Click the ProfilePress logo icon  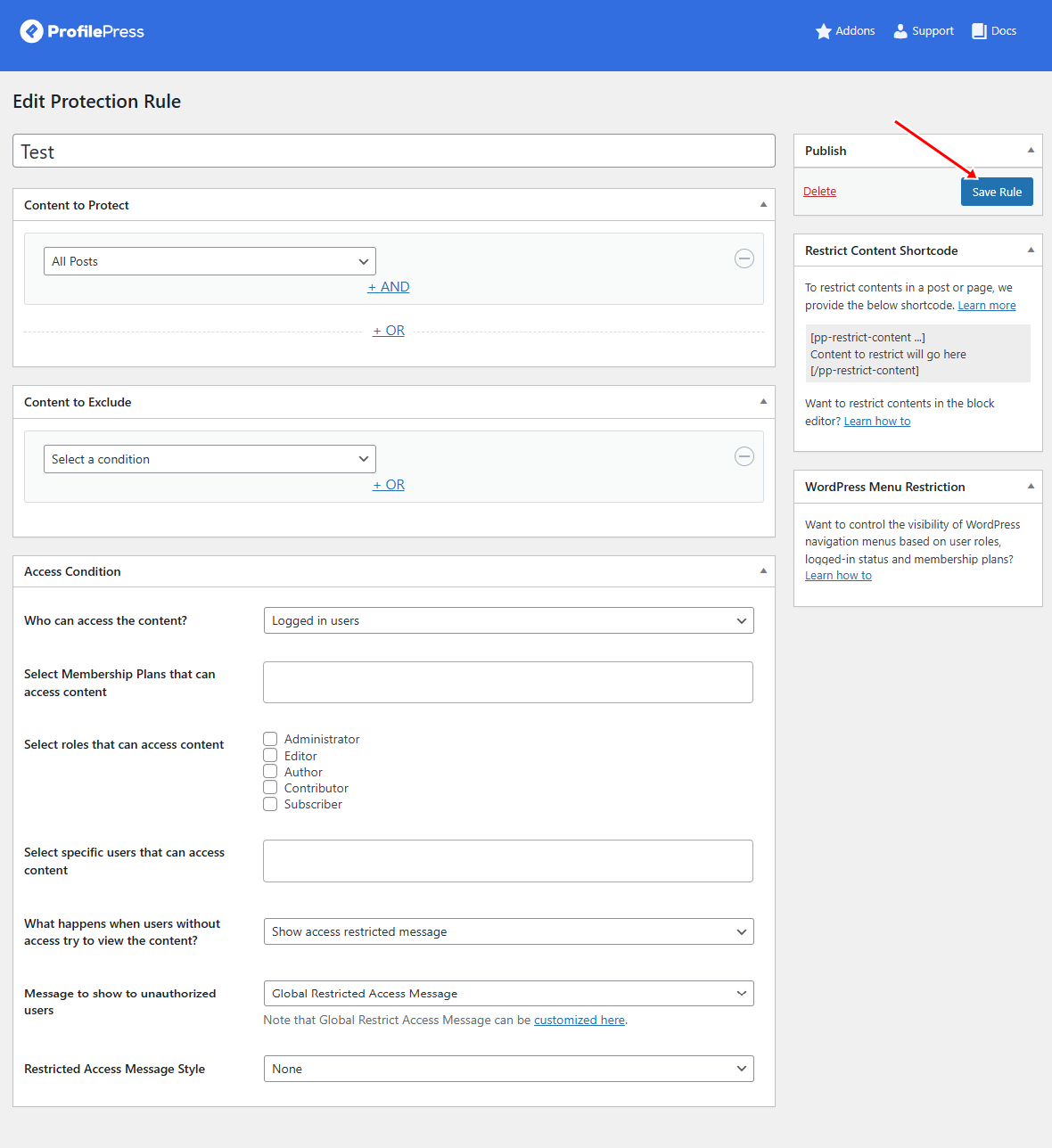tap(32, 31)
